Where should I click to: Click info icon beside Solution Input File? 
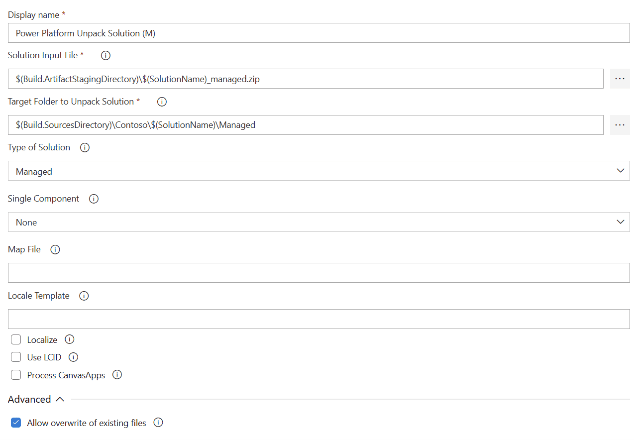pos(105,55)
